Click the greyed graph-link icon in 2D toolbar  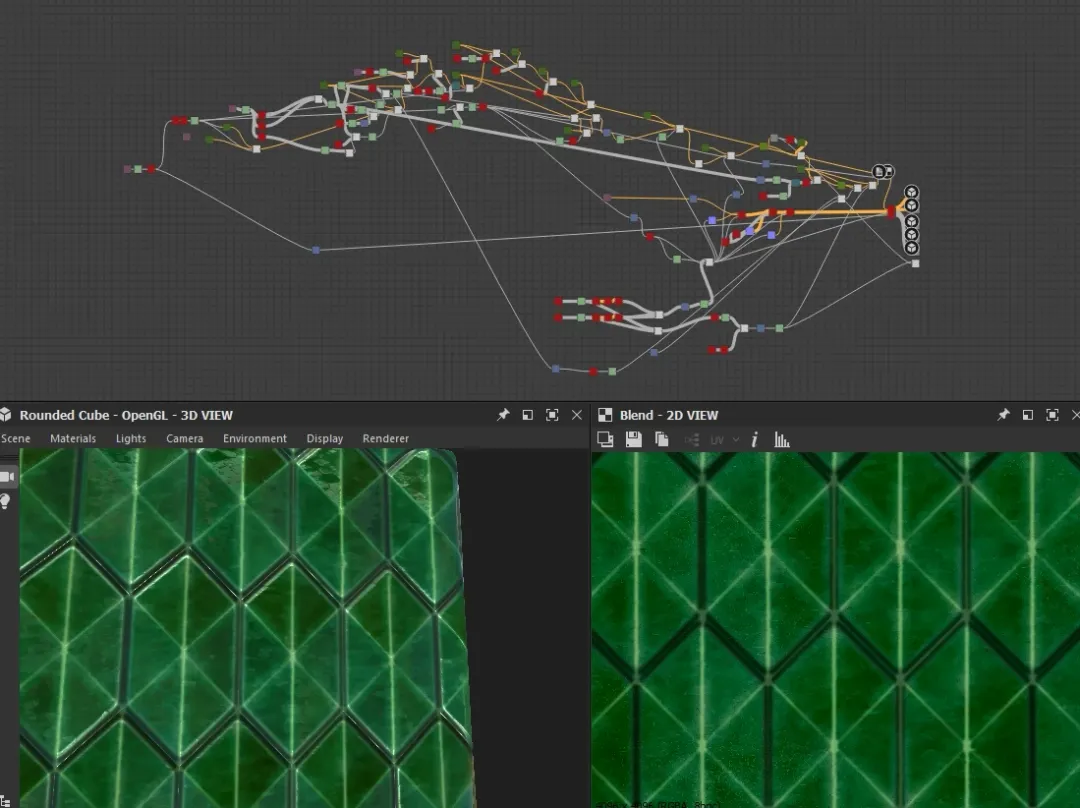[x=692, y=439]
